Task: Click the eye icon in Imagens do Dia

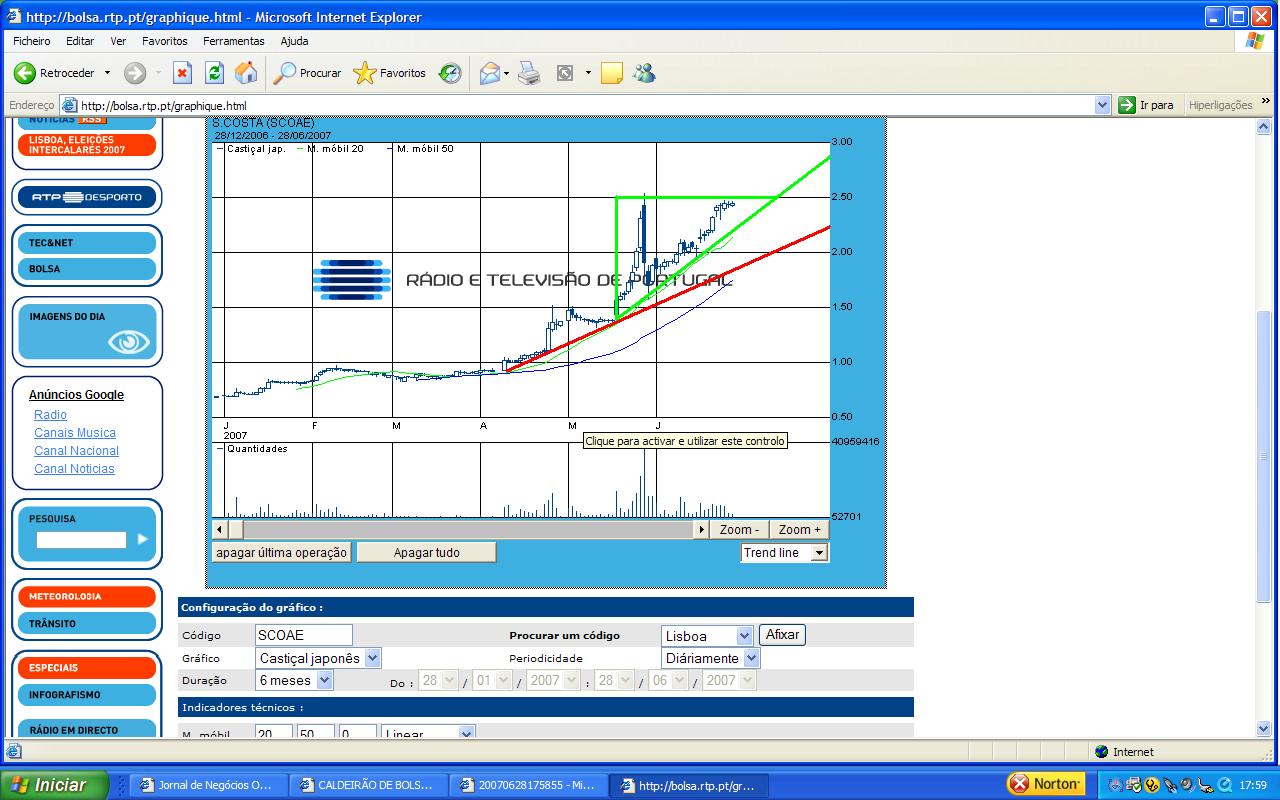Action: pyautogui.click(x=129, y=342)
